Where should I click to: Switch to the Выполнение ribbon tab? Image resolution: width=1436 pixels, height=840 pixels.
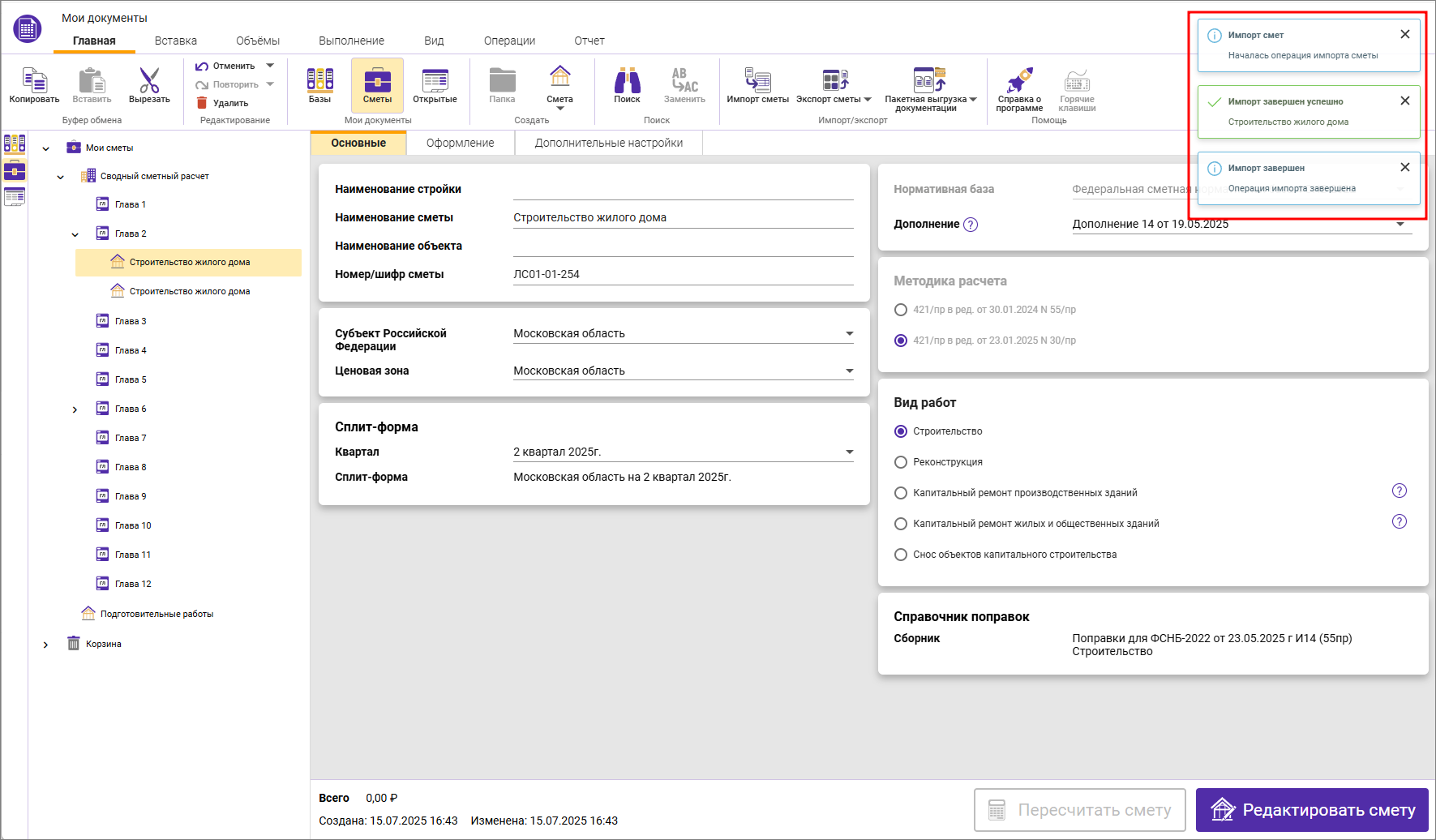click(352, 41)
